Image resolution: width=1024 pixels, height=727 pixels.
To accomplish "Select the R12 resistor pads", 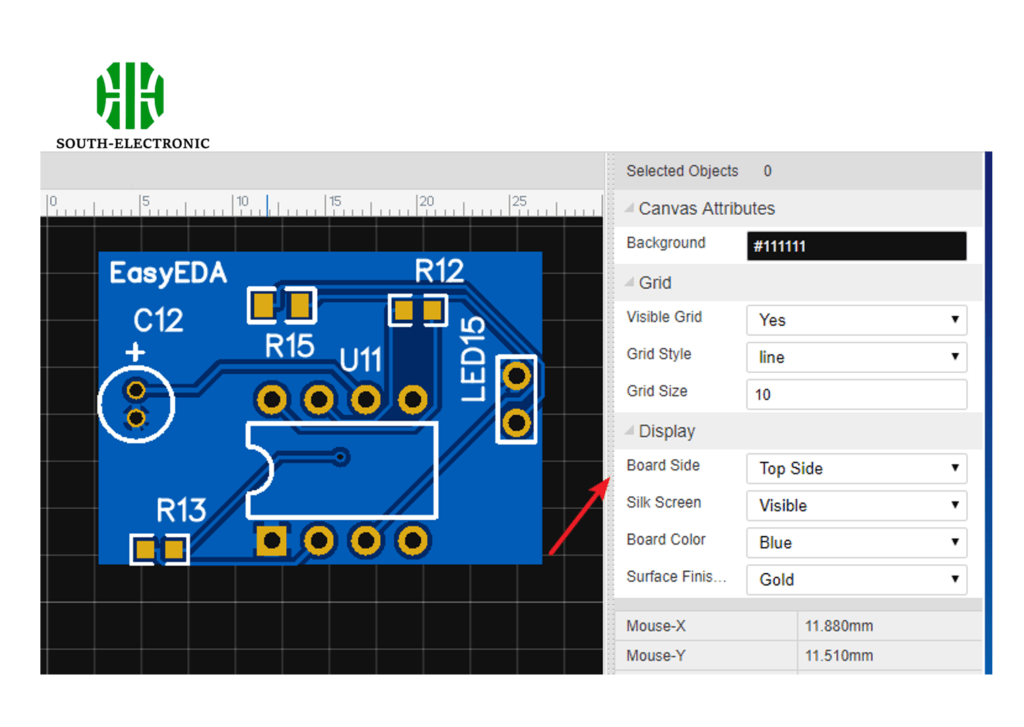I will pos(418,311).
